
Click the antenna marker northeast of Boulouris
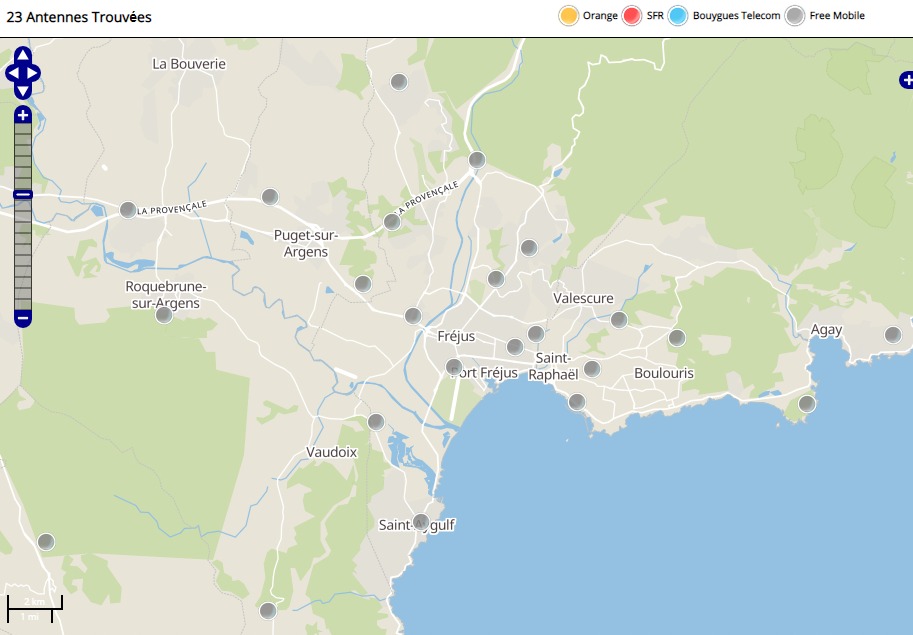[677, 338]
